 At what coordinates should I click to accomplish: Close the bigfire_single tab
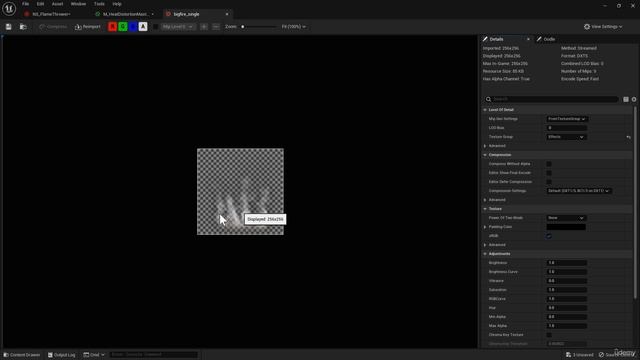(x=227, y=14)
